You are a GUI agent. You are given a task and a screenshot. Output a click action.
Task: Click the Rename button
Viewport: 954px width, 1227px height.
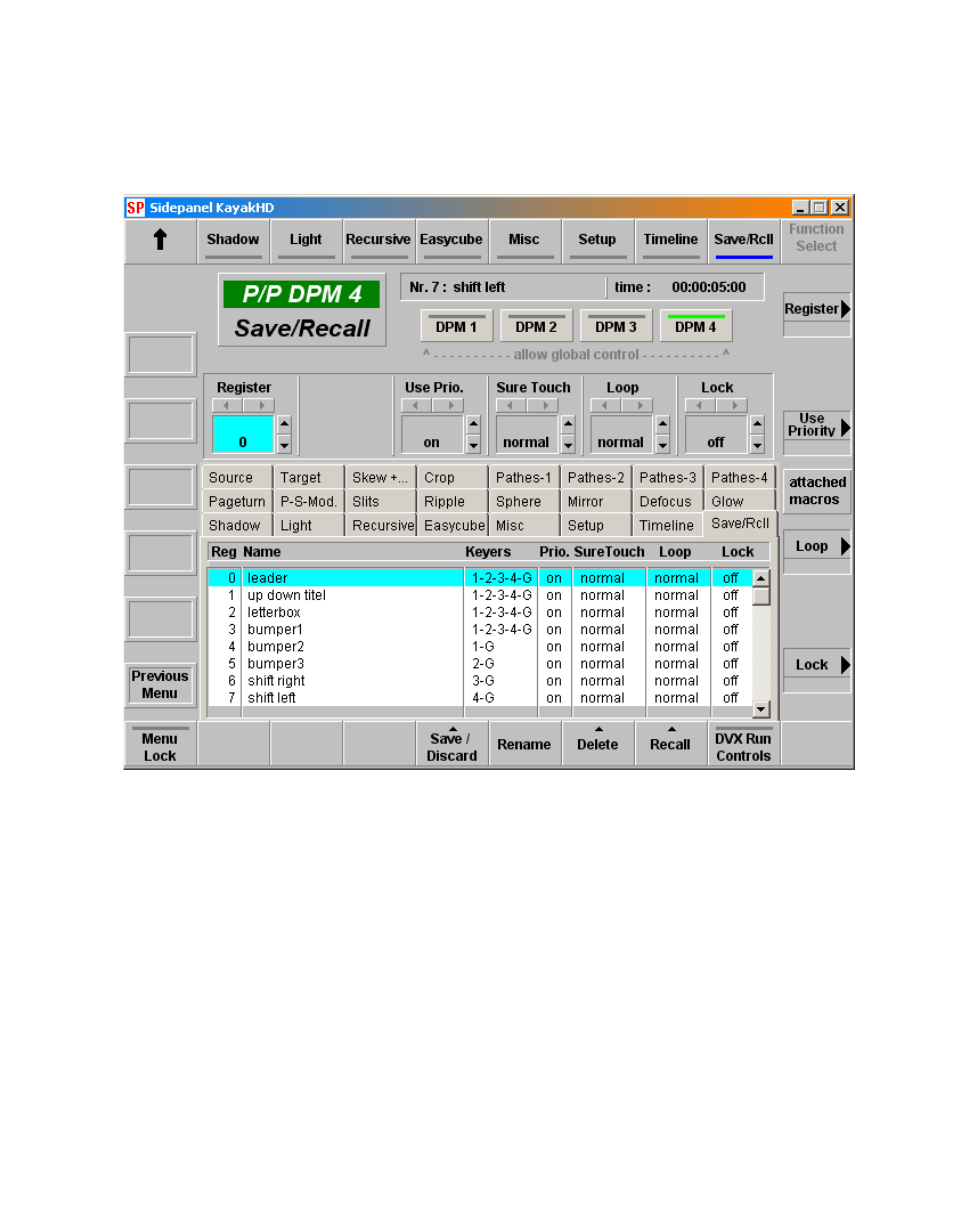pyautogui.click(x=525, y=744)
